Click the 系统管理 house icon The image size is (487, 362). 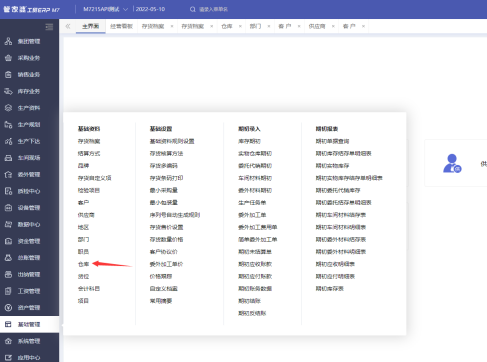click(8, 341)
